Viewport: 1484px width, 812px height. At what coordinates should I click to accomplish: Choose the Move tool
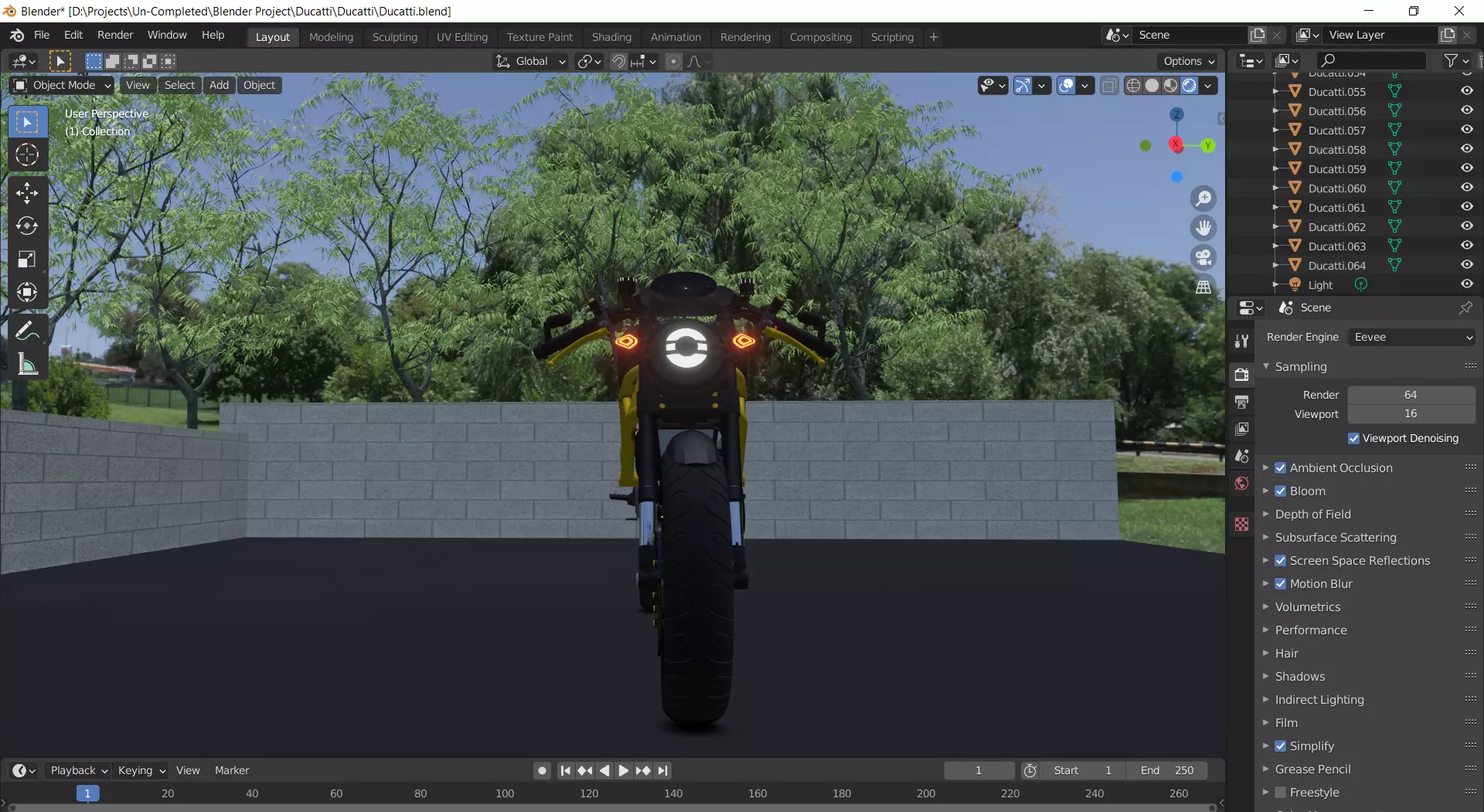click(27, 193)
